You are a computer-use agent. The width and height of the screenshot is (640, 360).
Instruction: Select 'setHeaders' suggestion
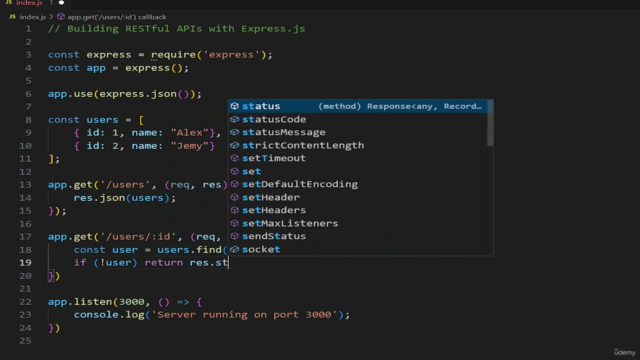pos(358,210)
